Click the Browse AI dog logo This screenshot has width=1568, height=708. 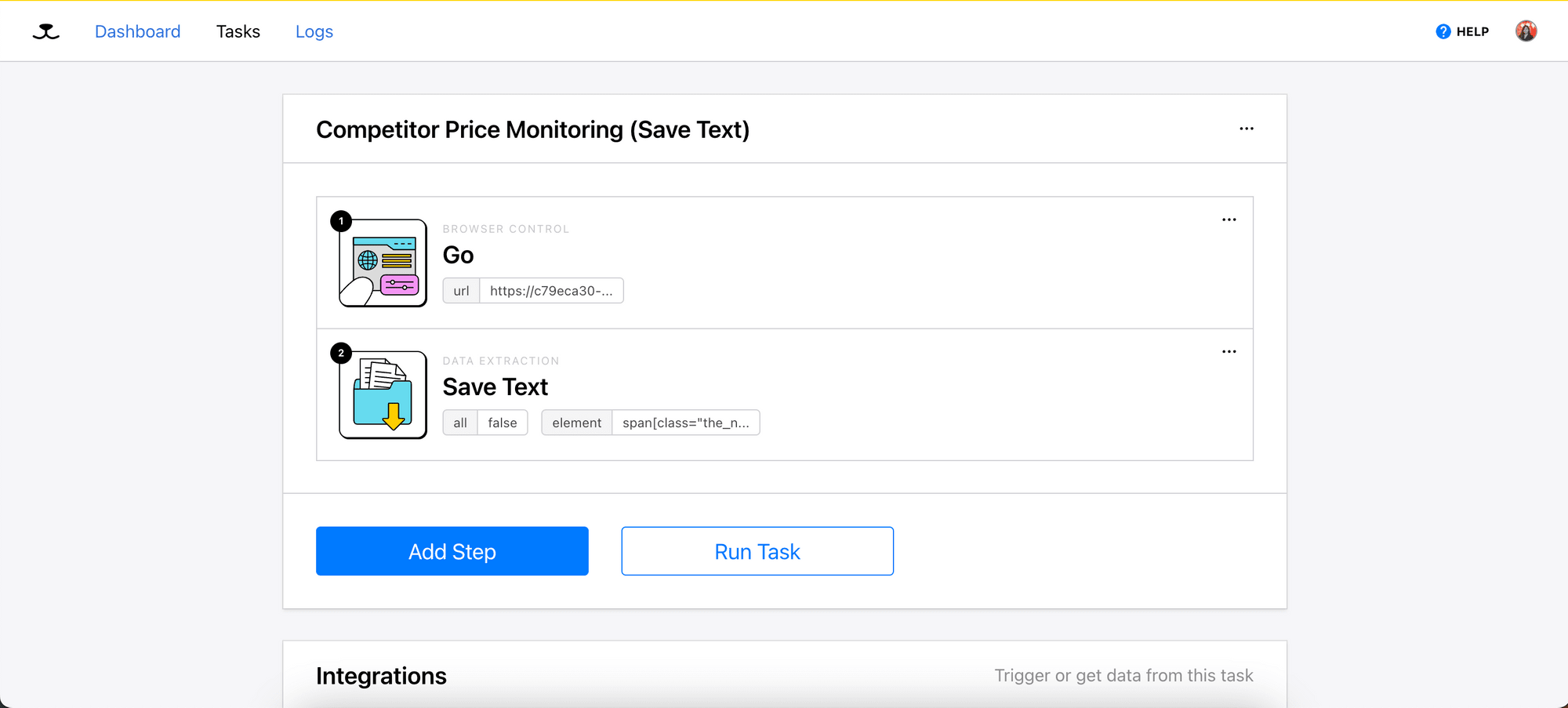click(45, 31)
